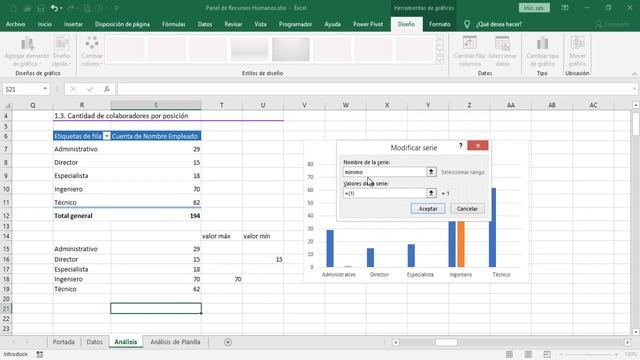Switch to Page Layout view in status bar
Screen dimensions: 640x360
[x=528, y=354]
